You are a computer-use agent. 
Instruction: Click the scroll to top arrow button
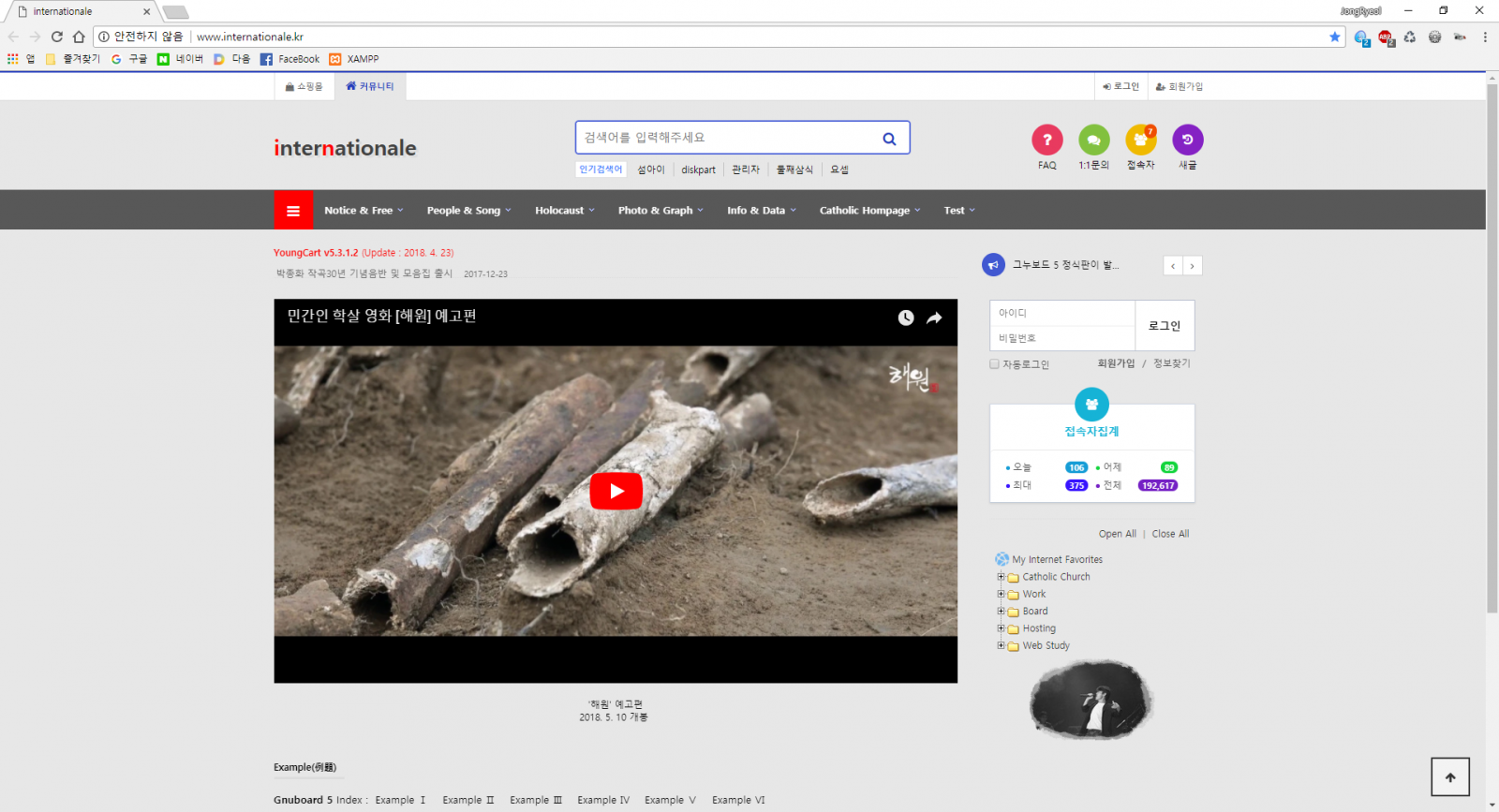(1449, 777)
